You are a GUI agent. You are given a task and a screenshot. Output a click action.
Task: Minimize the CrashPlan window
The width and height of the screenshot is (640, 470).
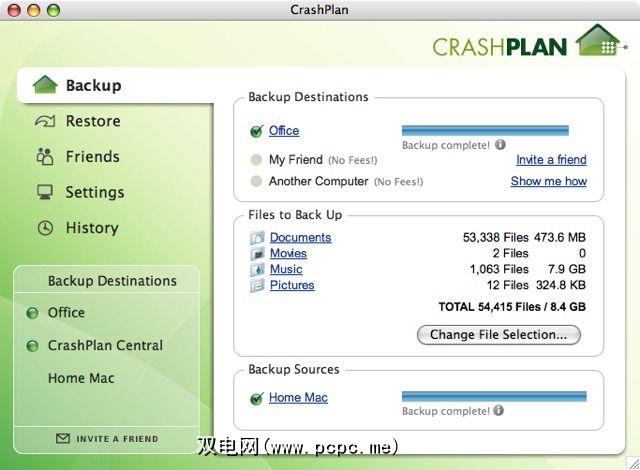click(x=34, y=10)
